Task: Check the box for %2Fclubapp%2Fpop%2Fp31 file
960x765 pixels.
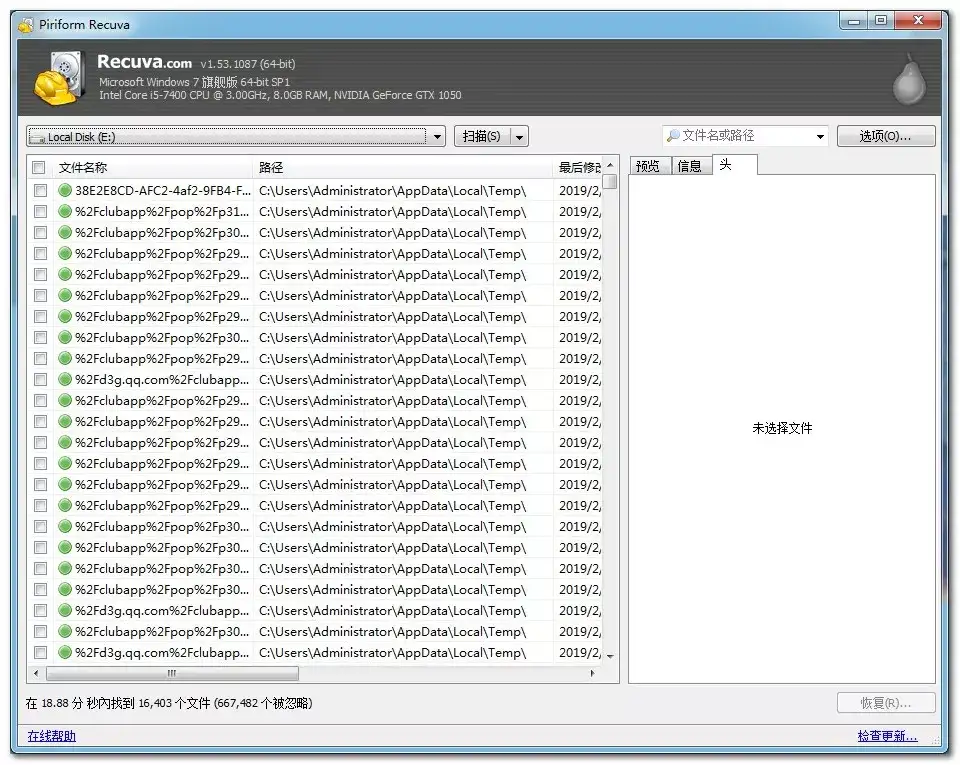Action: 40,211
